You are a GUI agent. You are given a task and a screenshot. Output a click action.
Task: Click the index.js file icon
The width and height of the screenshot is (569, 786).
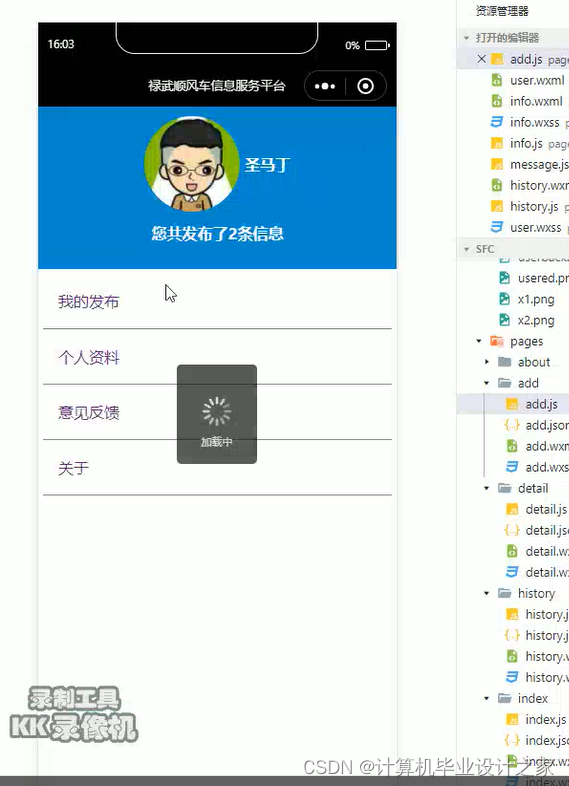point(512,720)
